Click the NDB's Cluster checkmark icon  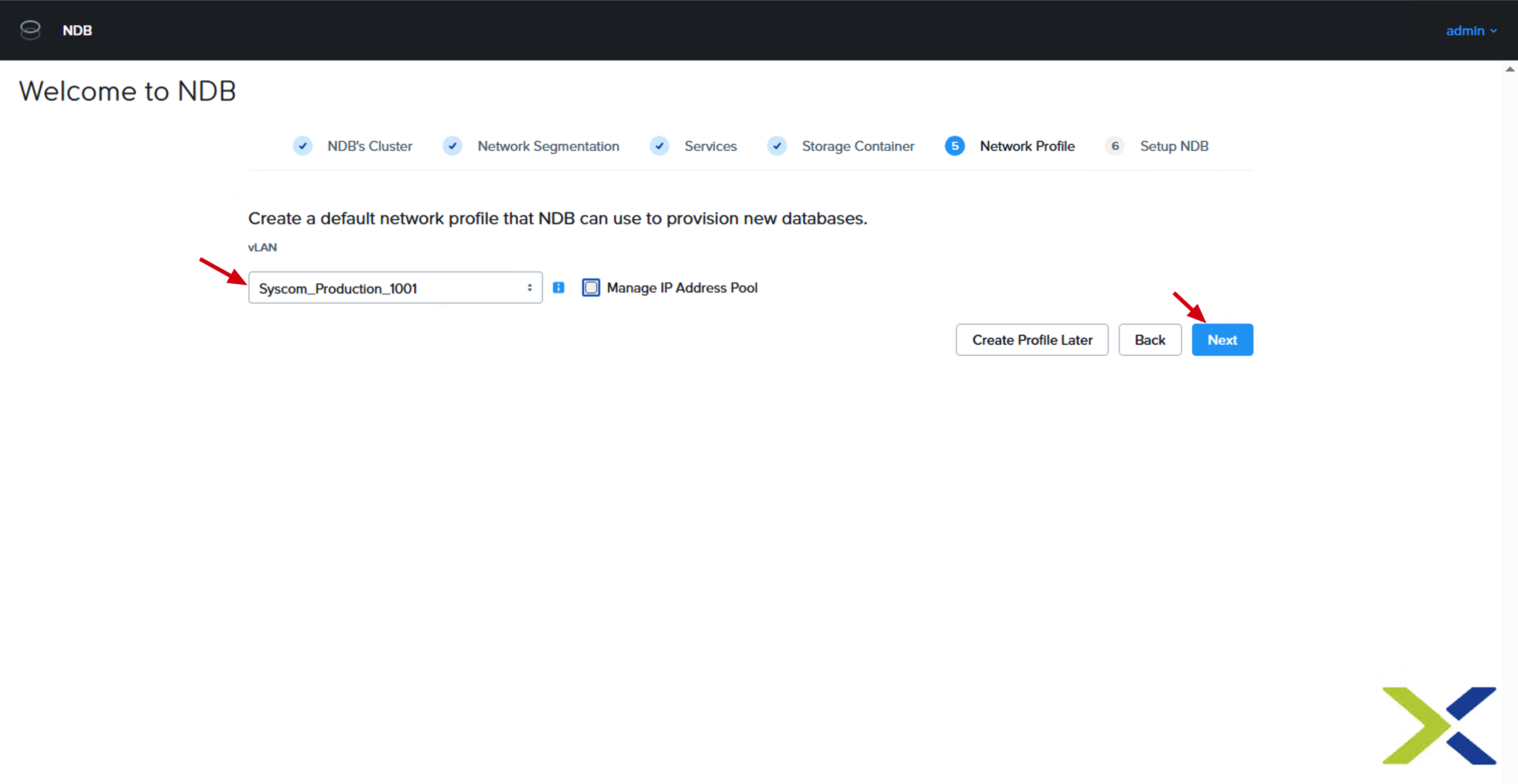click(302, 146)
